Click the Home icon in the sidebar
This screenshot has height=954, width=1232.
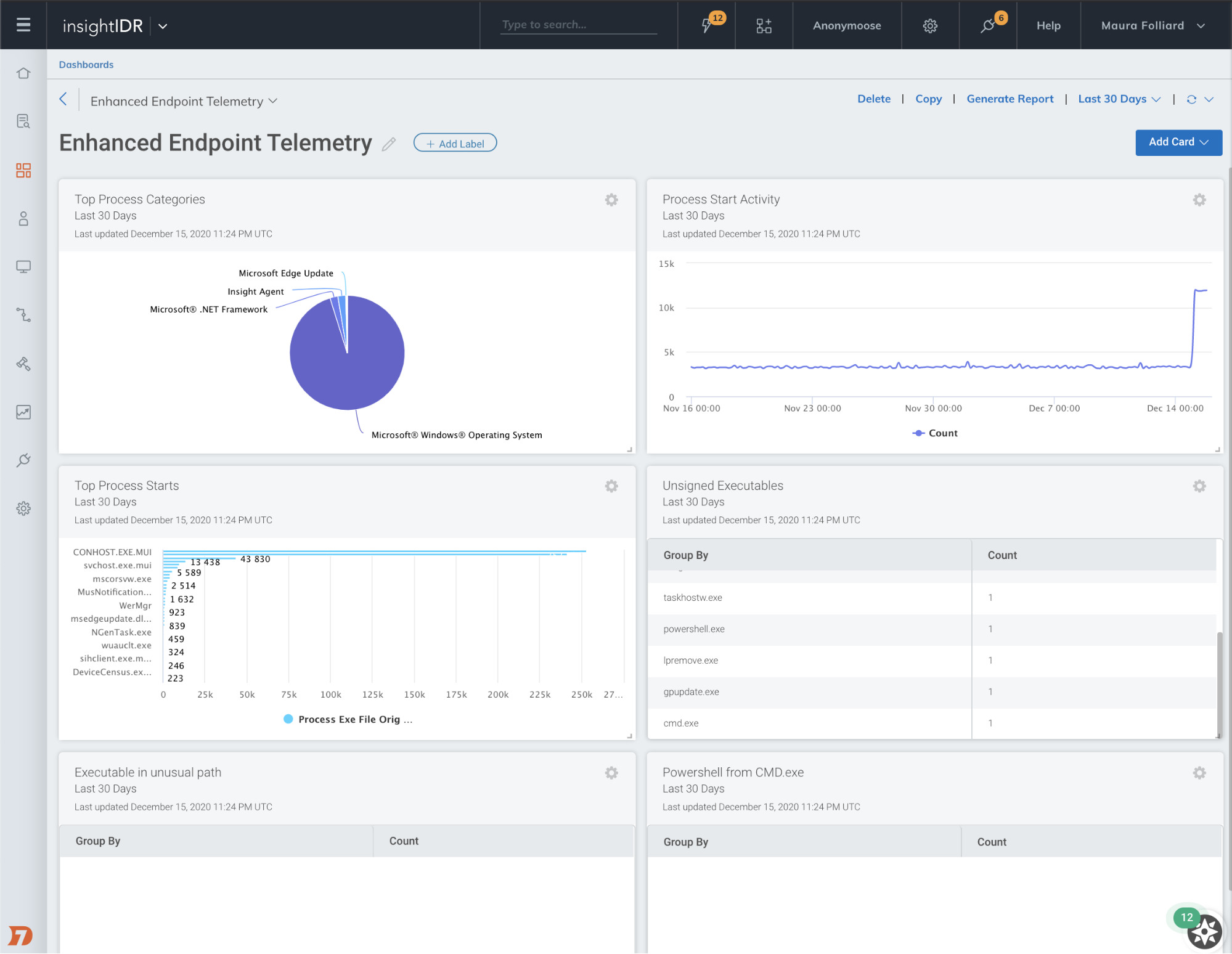coord(23,73)
